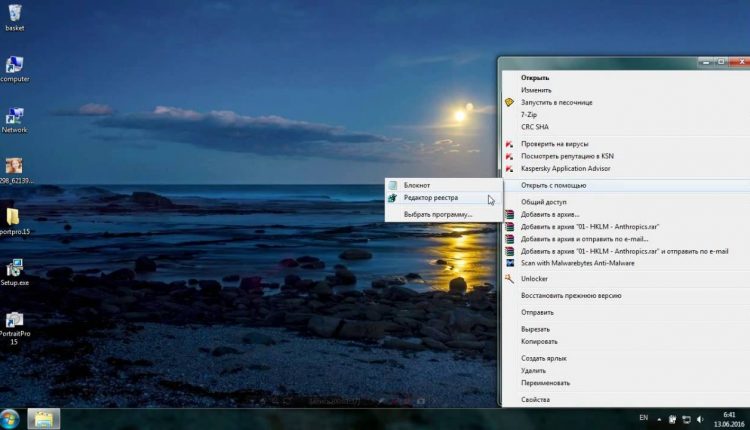
Task: Click the Kaspersky icon beside Проверить на вирусы
Action: pos(509,144)
